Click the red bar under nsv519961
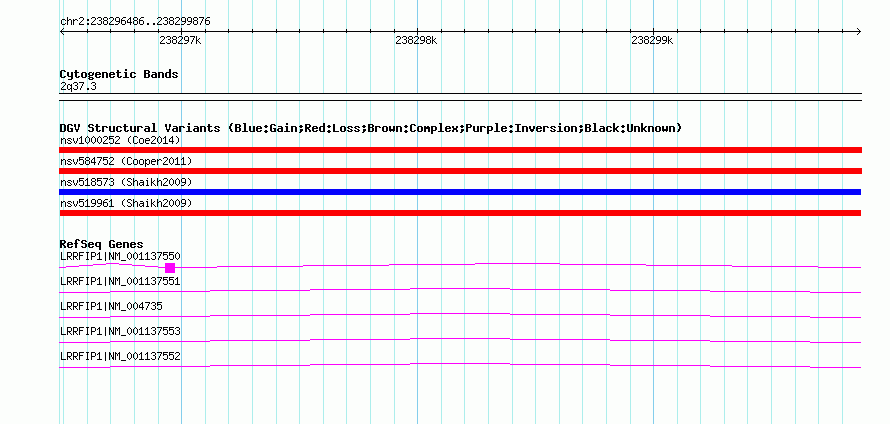890x424 pixels. [x=460, y=213]
